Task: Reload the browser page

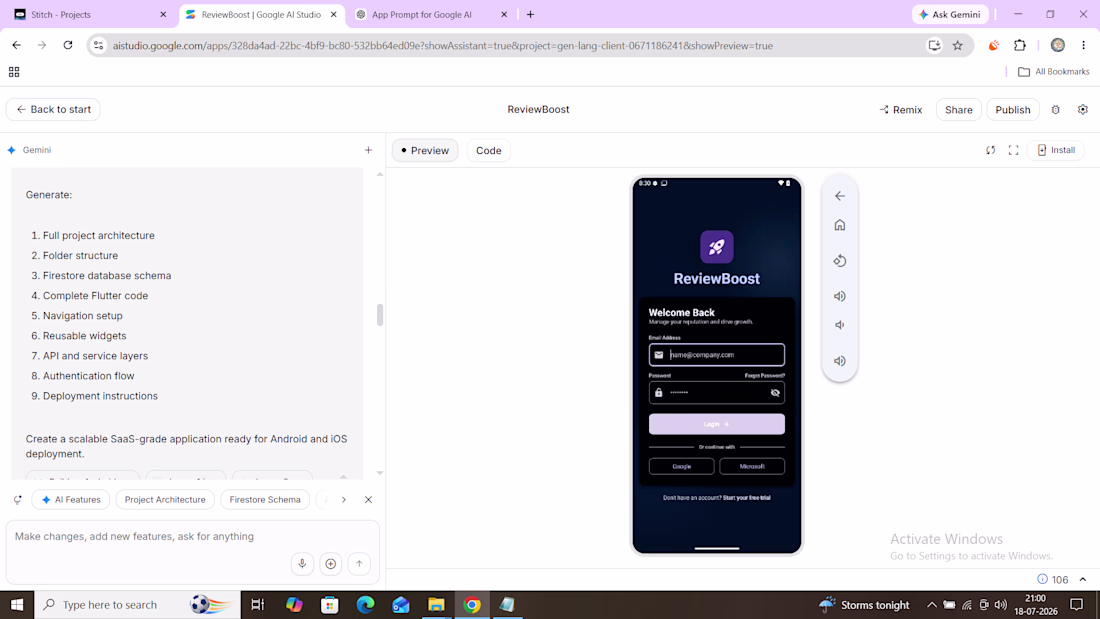Action: point(68,46)
